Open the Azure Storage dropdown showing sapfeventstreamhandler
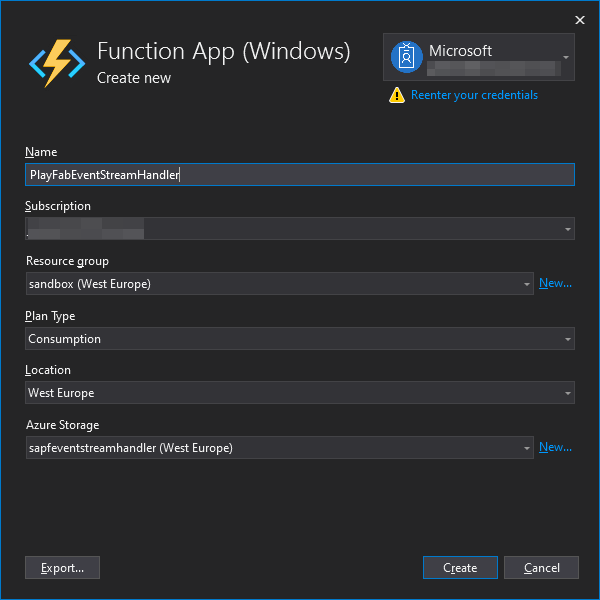600x600 pixels. pos(280,448)
